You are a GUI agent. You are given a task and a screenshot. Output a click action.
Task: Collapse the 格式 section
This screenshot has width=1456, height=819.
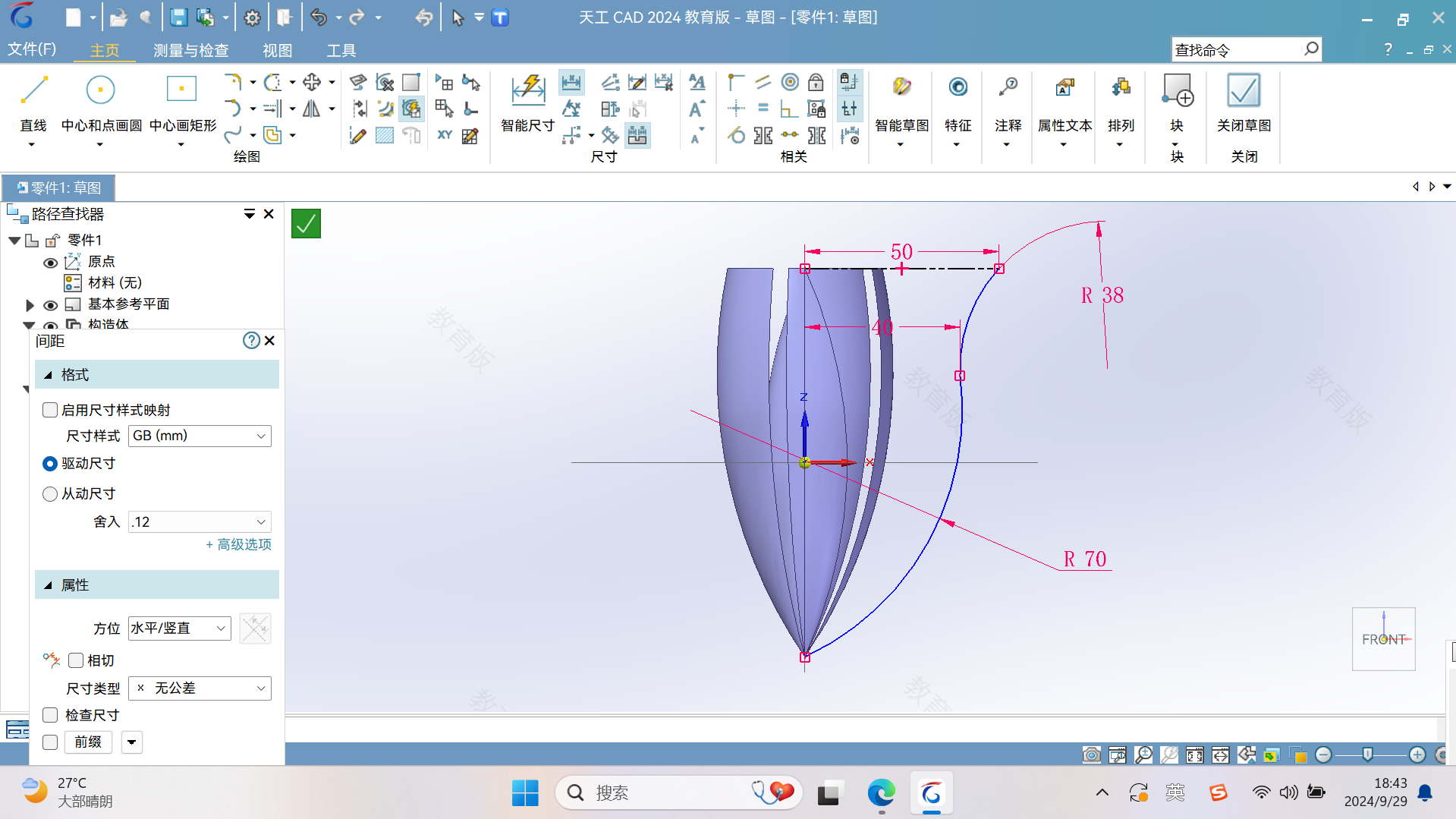click(49, 375)
